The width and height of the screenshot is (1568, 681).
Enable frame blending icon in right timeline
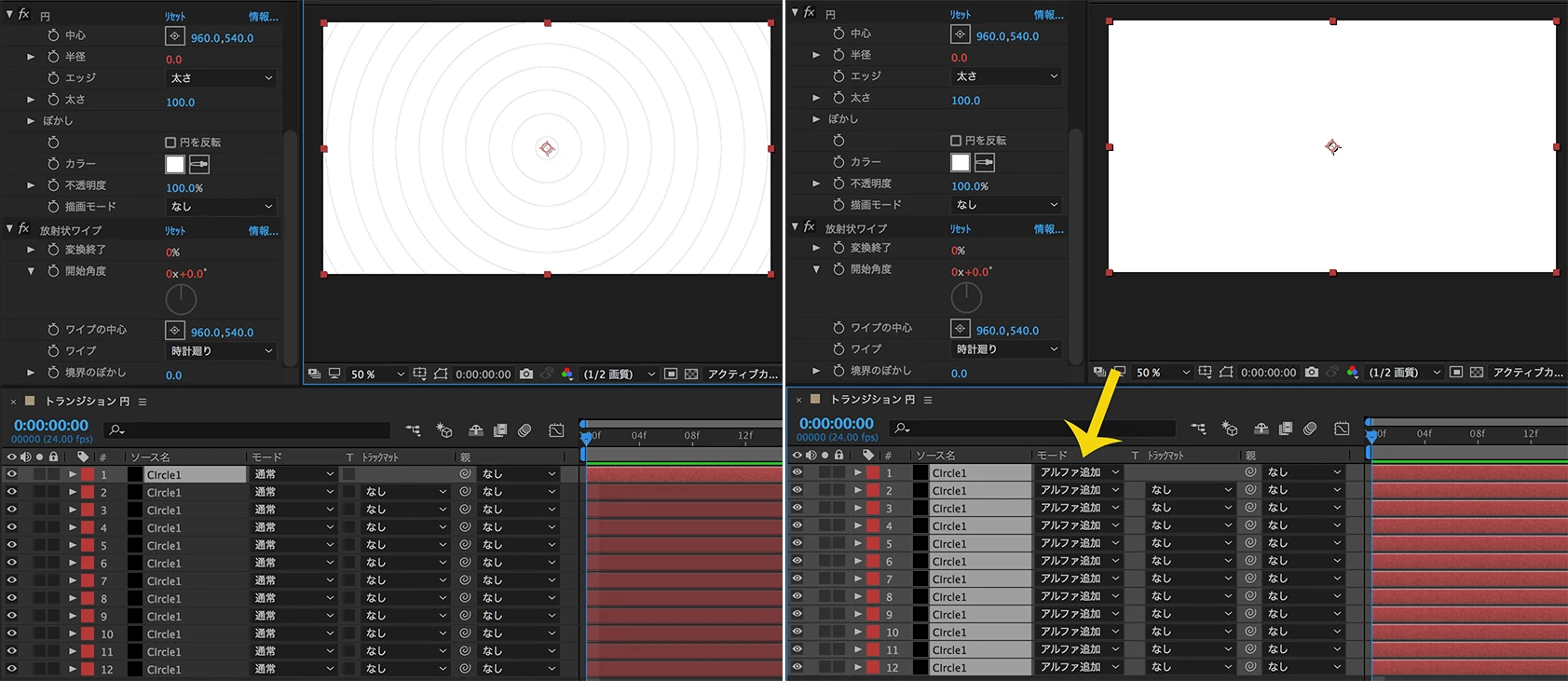click(x=1286, y=429)
